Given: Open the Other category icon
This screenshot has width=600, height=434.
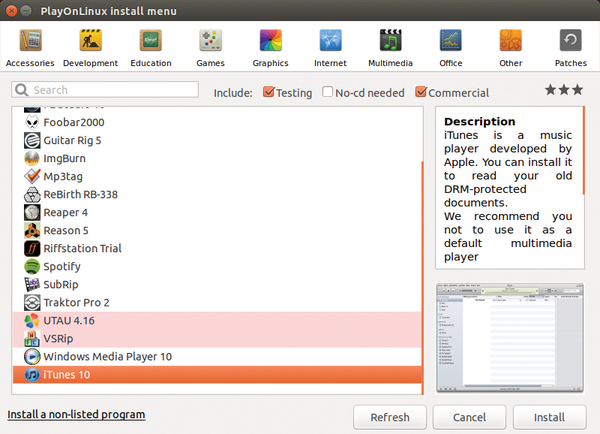Looking at the screenshot, I should pos(510,40).
